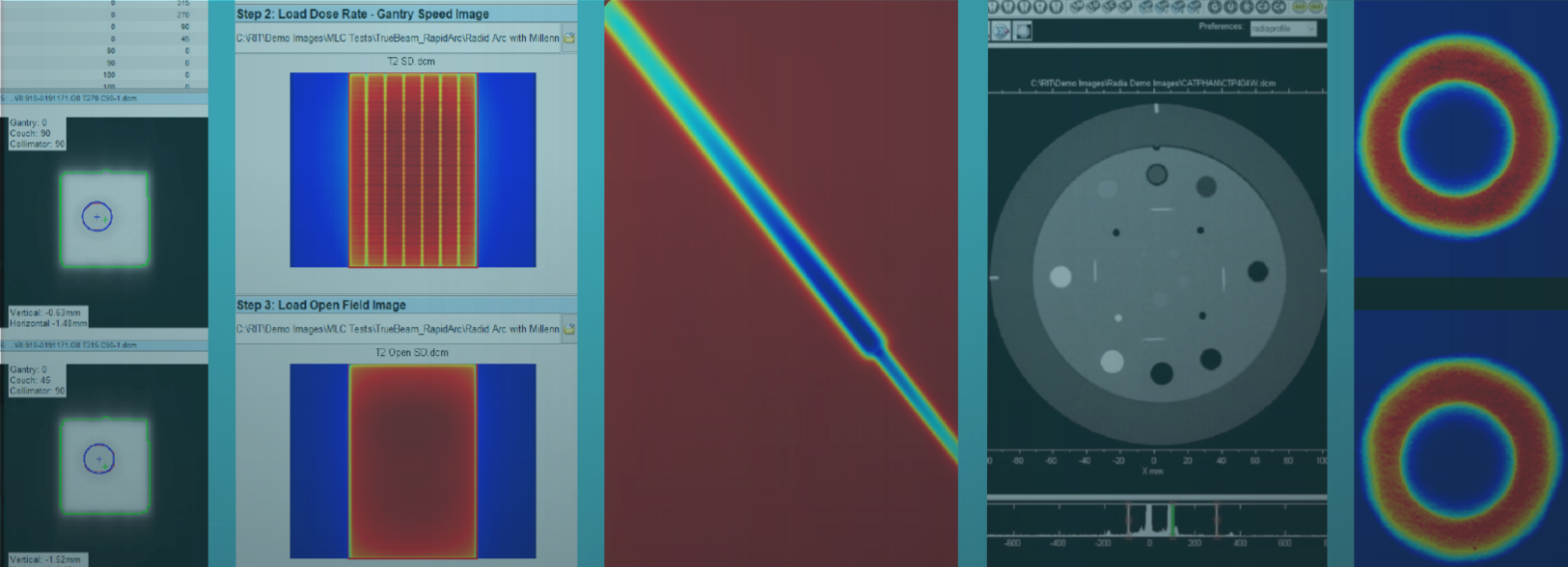Click the Step 2 dose rate file path field
Image resolution: width=1568 pixels, height=567 pixels.
[398, 38]
